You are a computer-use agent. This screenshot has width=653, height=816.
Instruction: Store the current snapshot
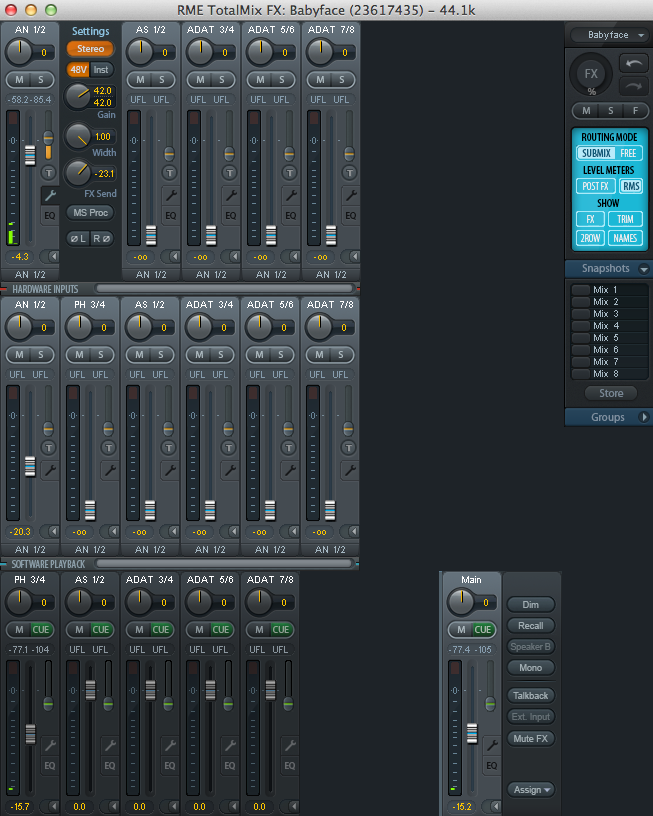click(x=611, y=393)
